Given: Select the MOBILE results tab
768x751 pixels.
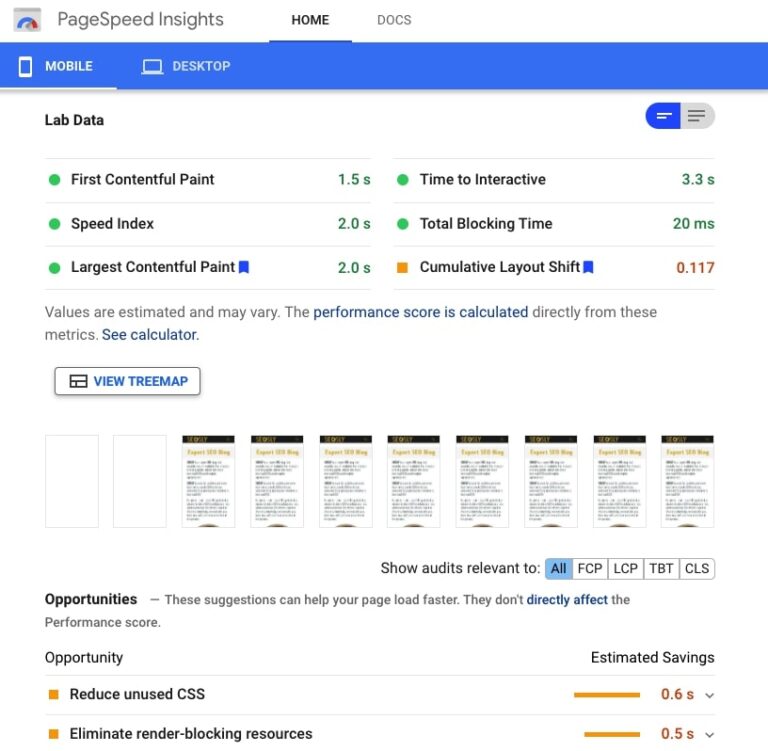Looking at the screenshot, I should 58,66.
